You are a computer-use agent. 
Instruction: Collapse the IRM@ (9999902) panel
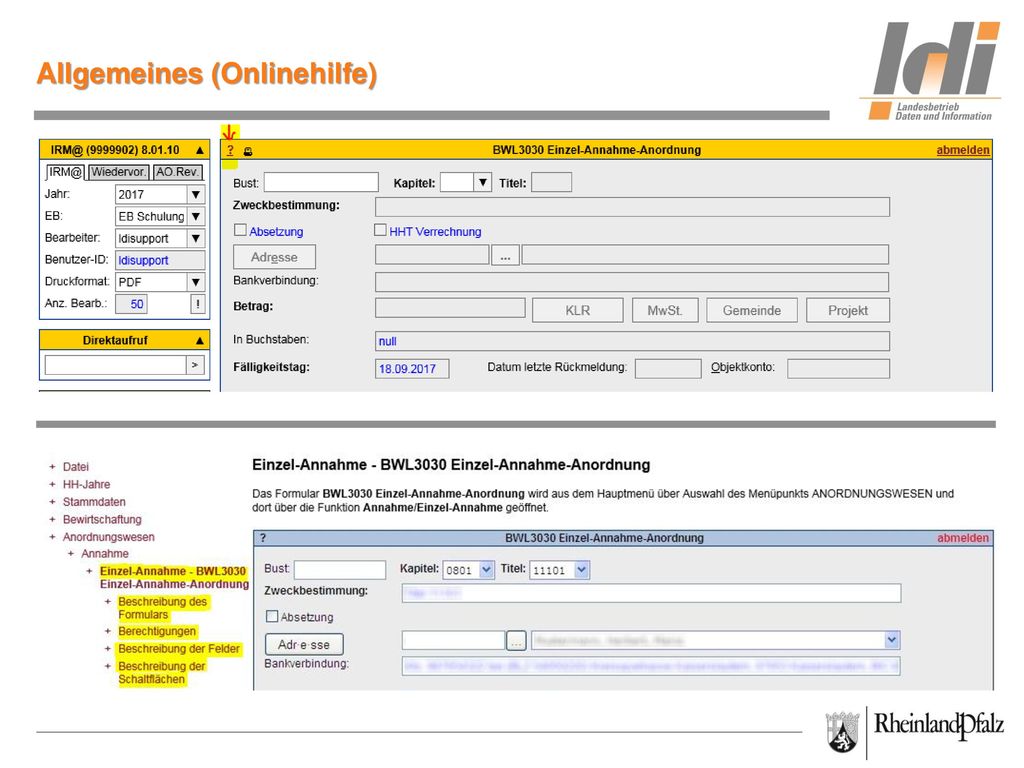click(x=200, y=150)
